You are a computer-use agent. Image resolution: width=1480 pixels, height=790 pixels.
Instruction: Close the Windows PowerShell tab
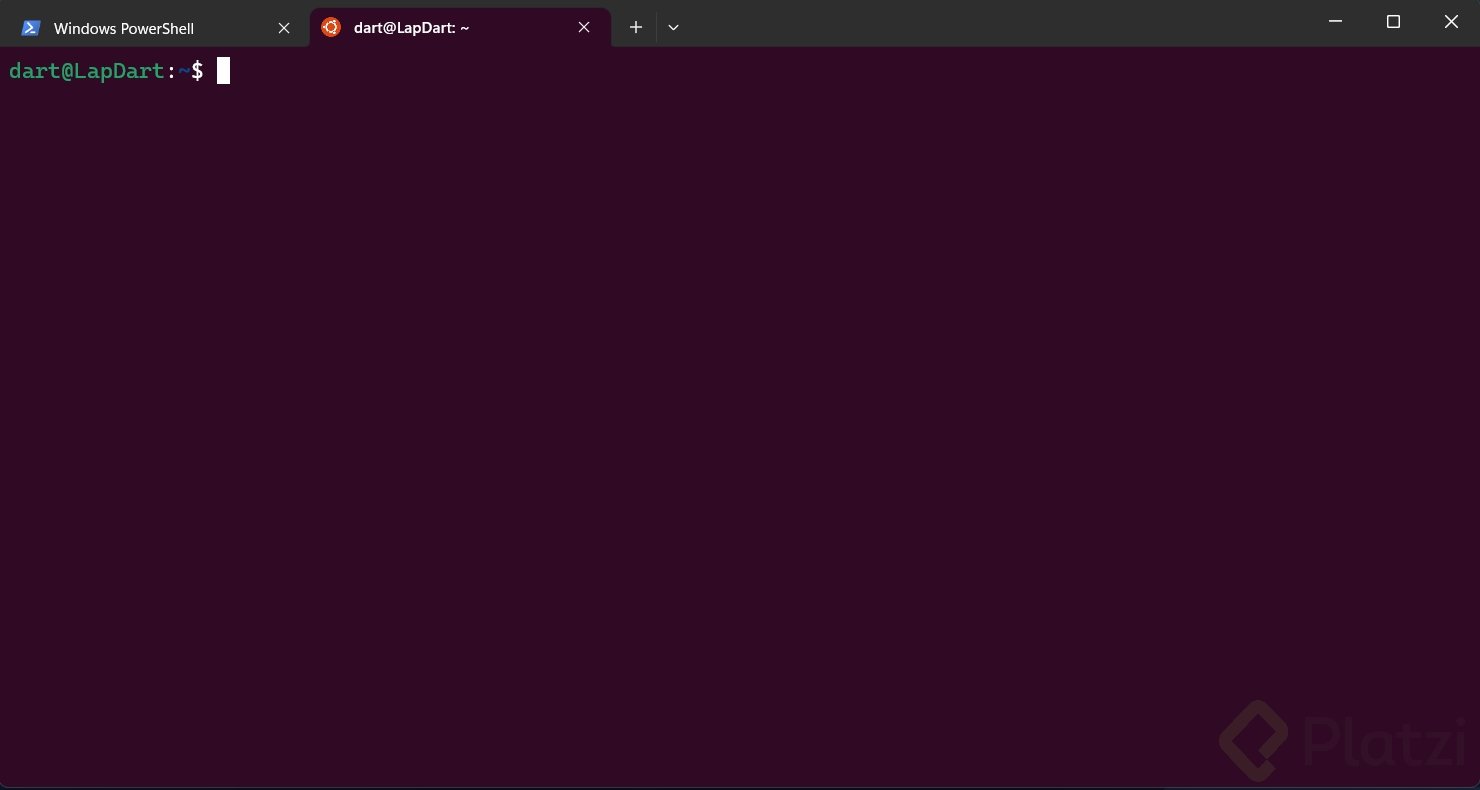click(x=283, y=28)
